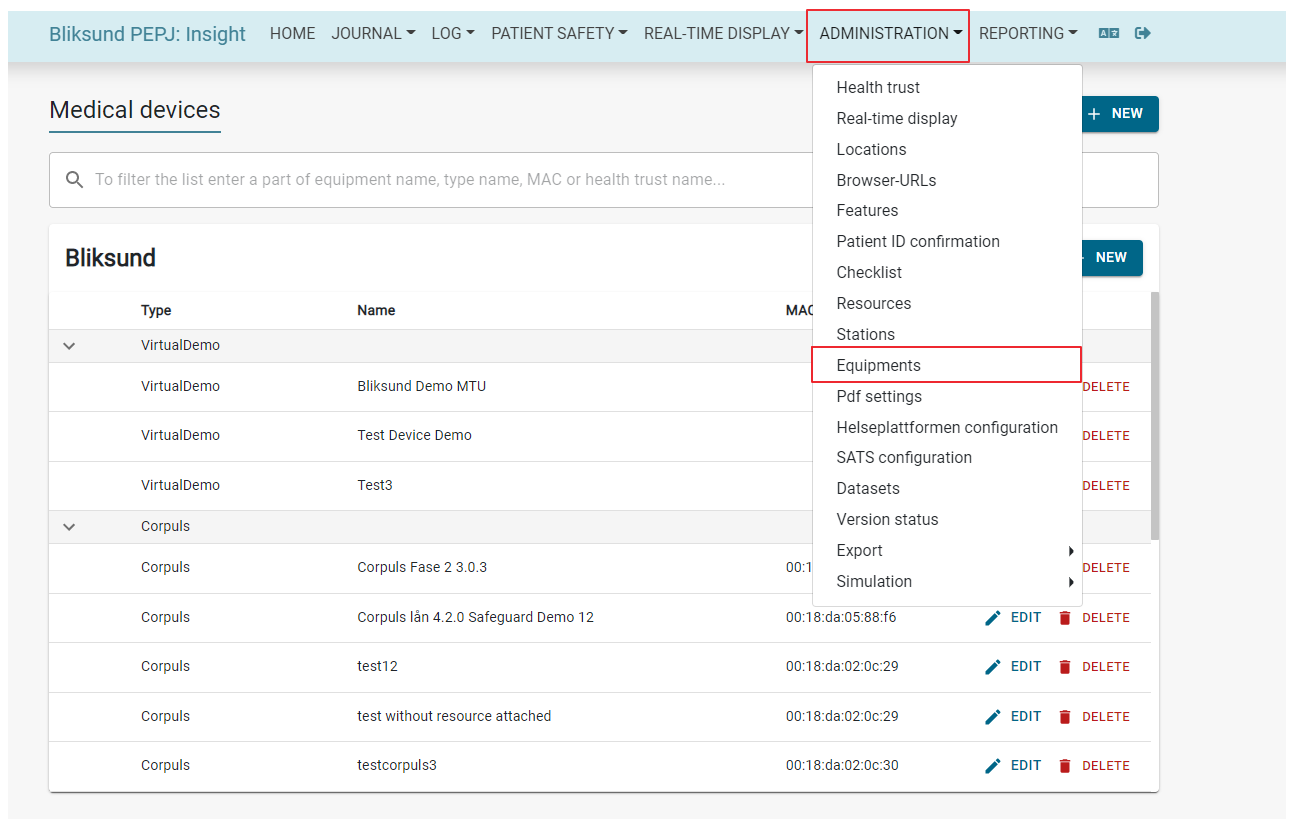
Task: Click 'test without resource attached' name
Action: point(454,717)
